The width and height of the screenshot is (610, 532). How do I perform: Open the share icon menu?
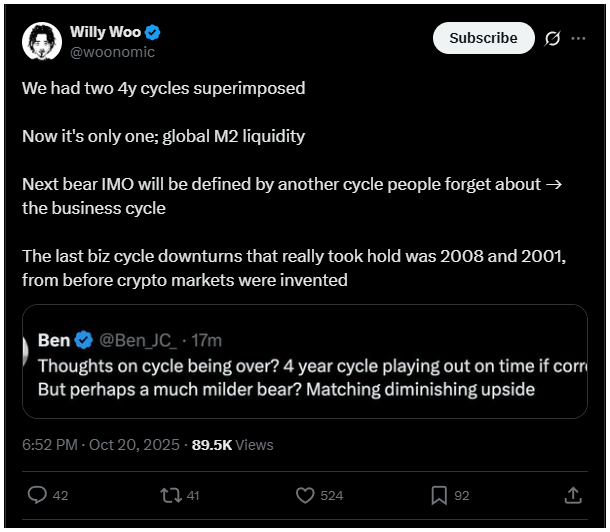[573, 495]
